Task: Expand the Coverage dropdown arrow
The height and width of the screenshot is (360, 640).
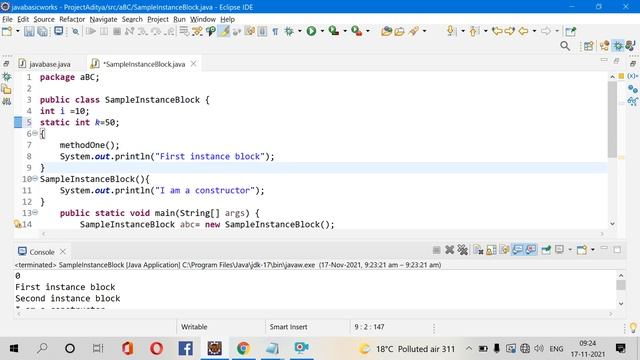Action: click(345, 31)
